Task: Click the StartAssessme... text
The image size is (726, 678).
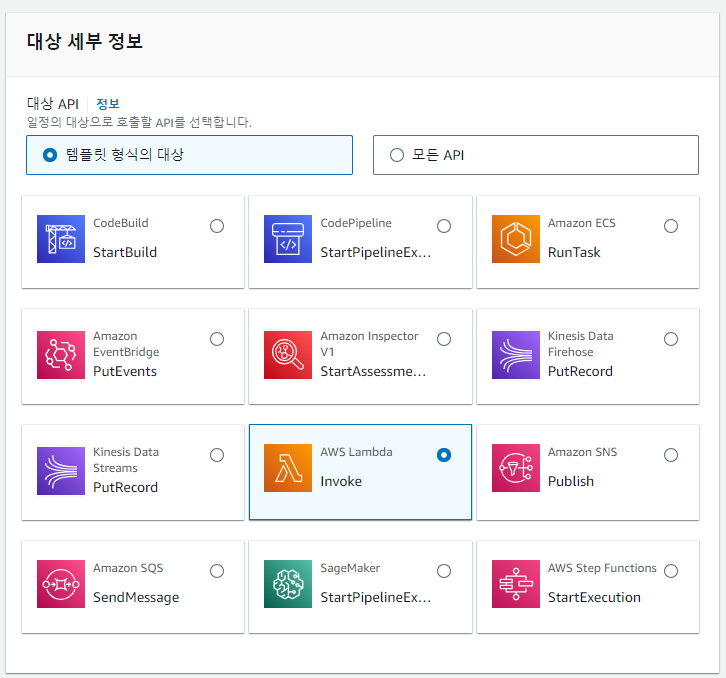Action: point(373,371)
